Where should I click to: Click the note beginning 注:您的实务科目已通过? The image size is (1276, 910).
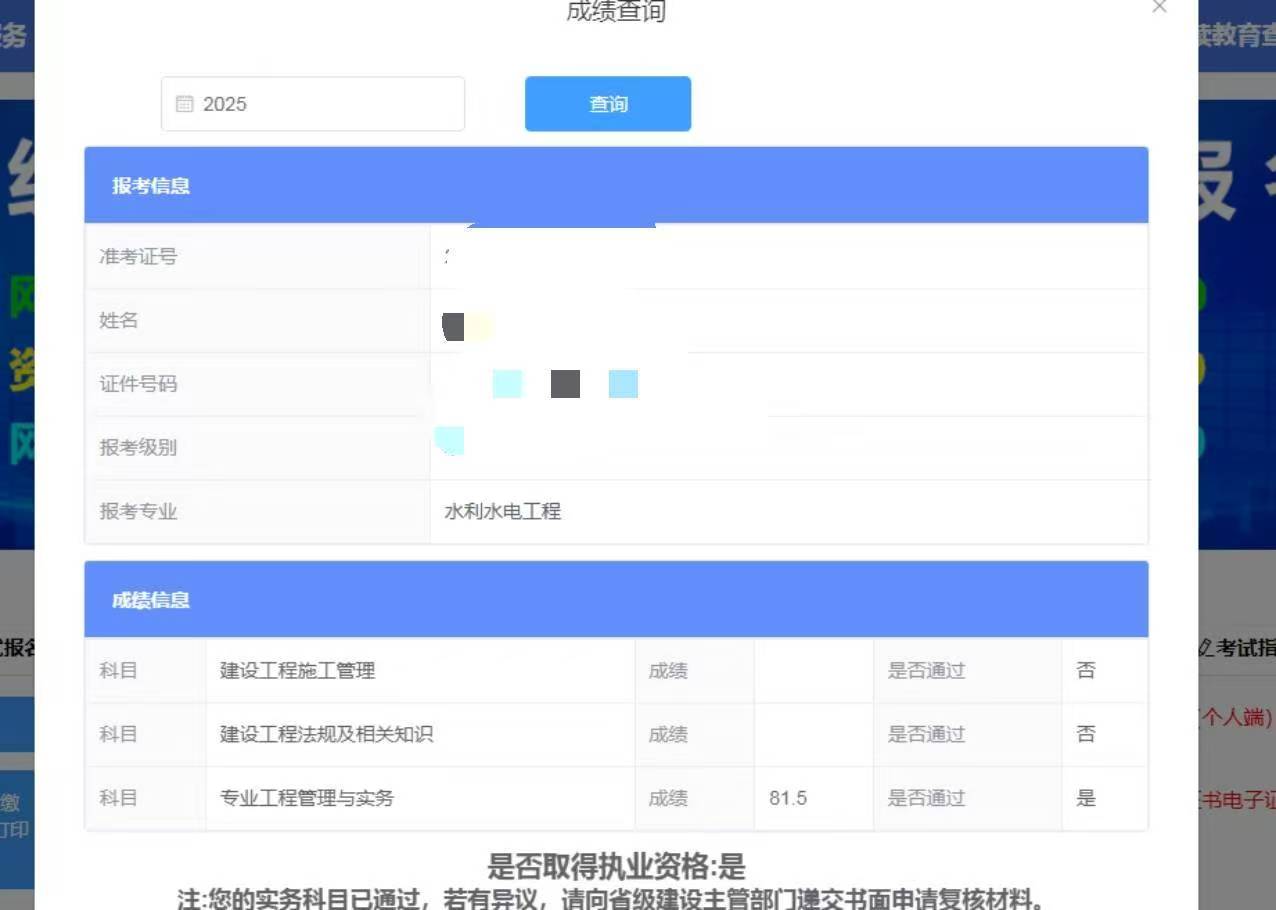[611, 898]
